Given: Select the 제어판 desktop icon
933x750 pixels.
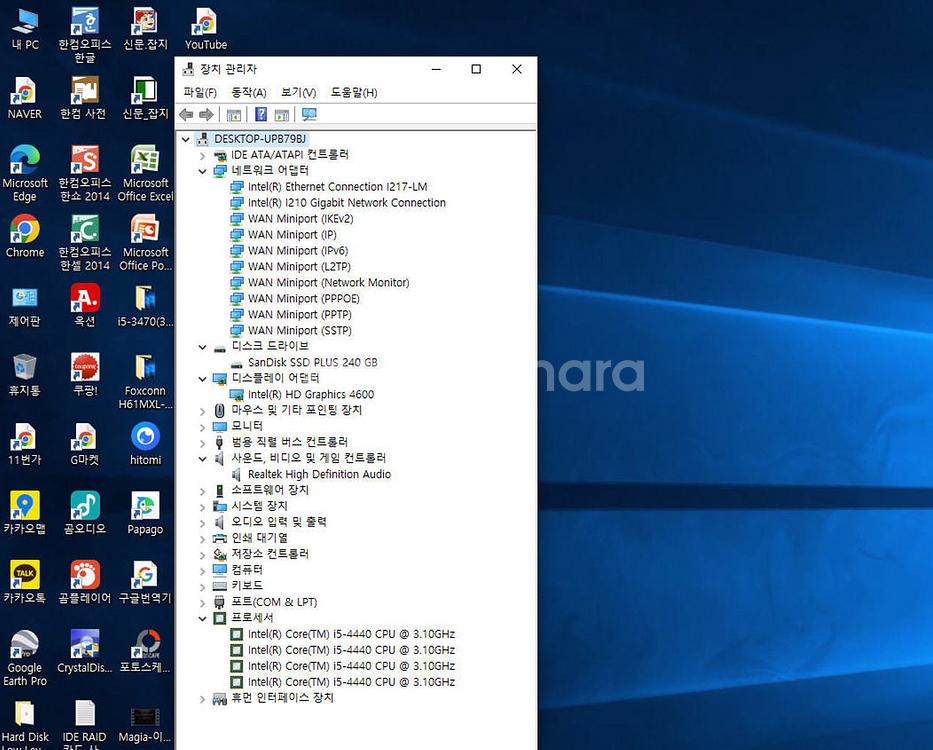Looking at the screenshot, I should click(25, 307).
